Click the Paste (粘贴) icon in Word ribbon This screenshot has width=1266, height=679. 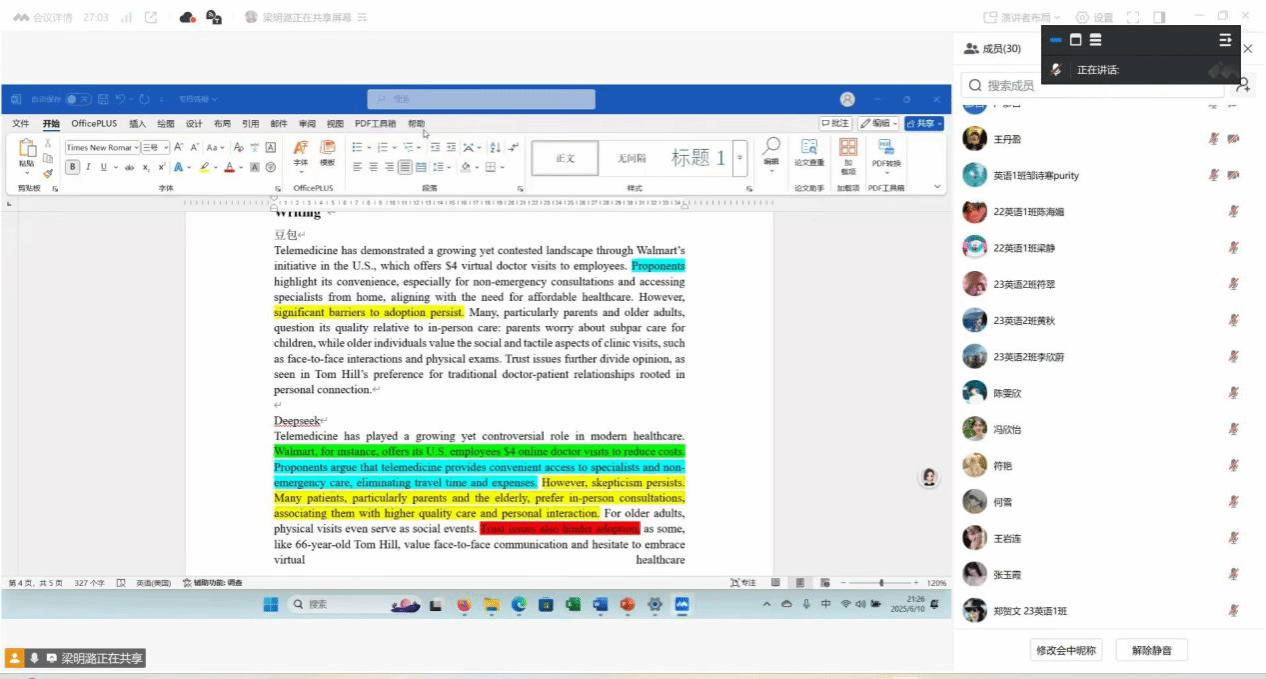[x=27, y=150]
